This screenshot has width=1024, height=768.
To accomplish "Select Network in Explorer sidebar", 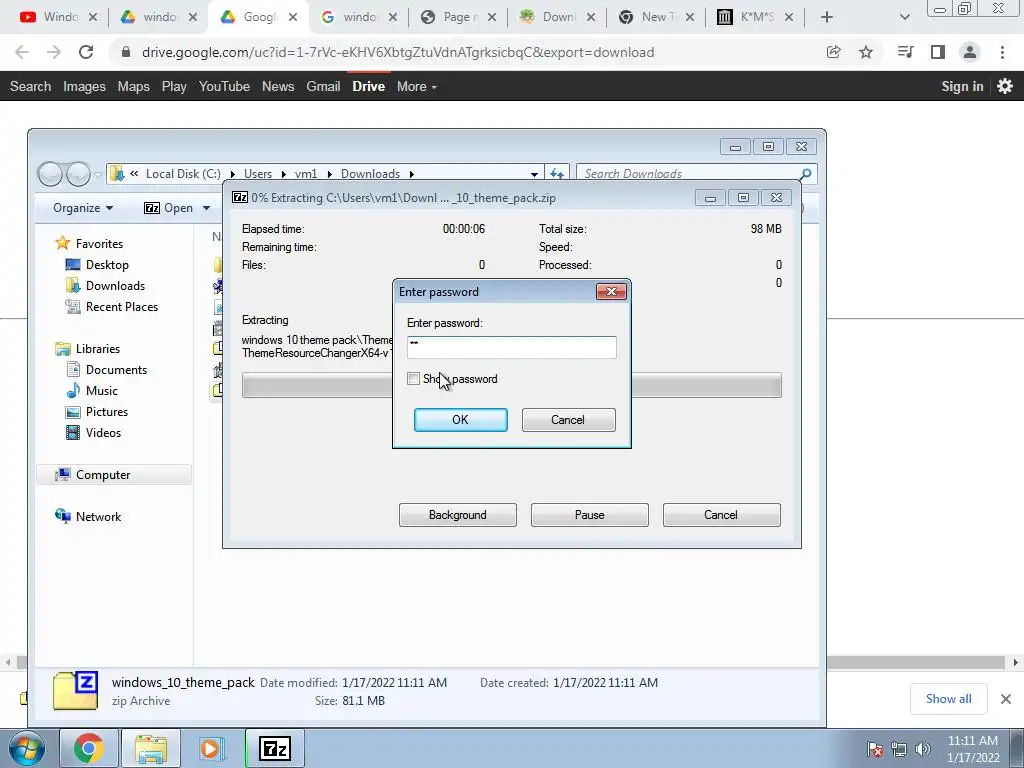I will point(88,517).
